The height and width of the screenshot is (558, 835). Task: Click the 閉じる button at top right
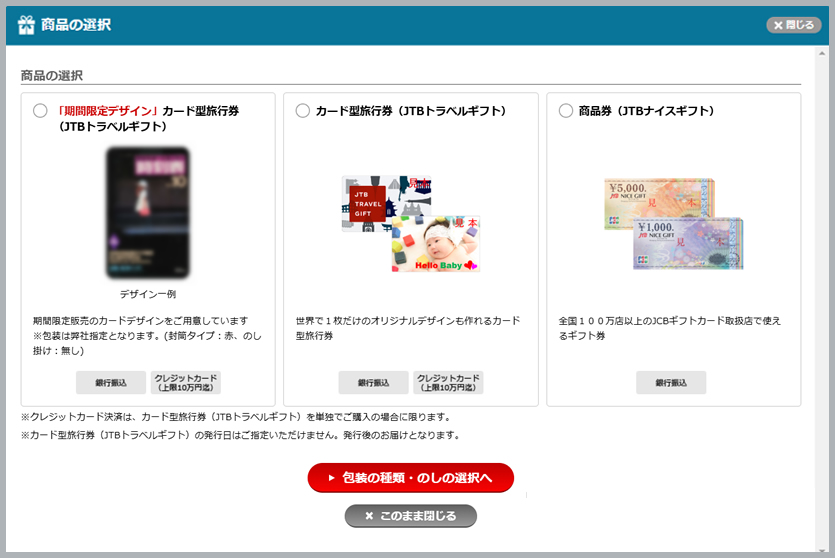(x=793, y=25)
